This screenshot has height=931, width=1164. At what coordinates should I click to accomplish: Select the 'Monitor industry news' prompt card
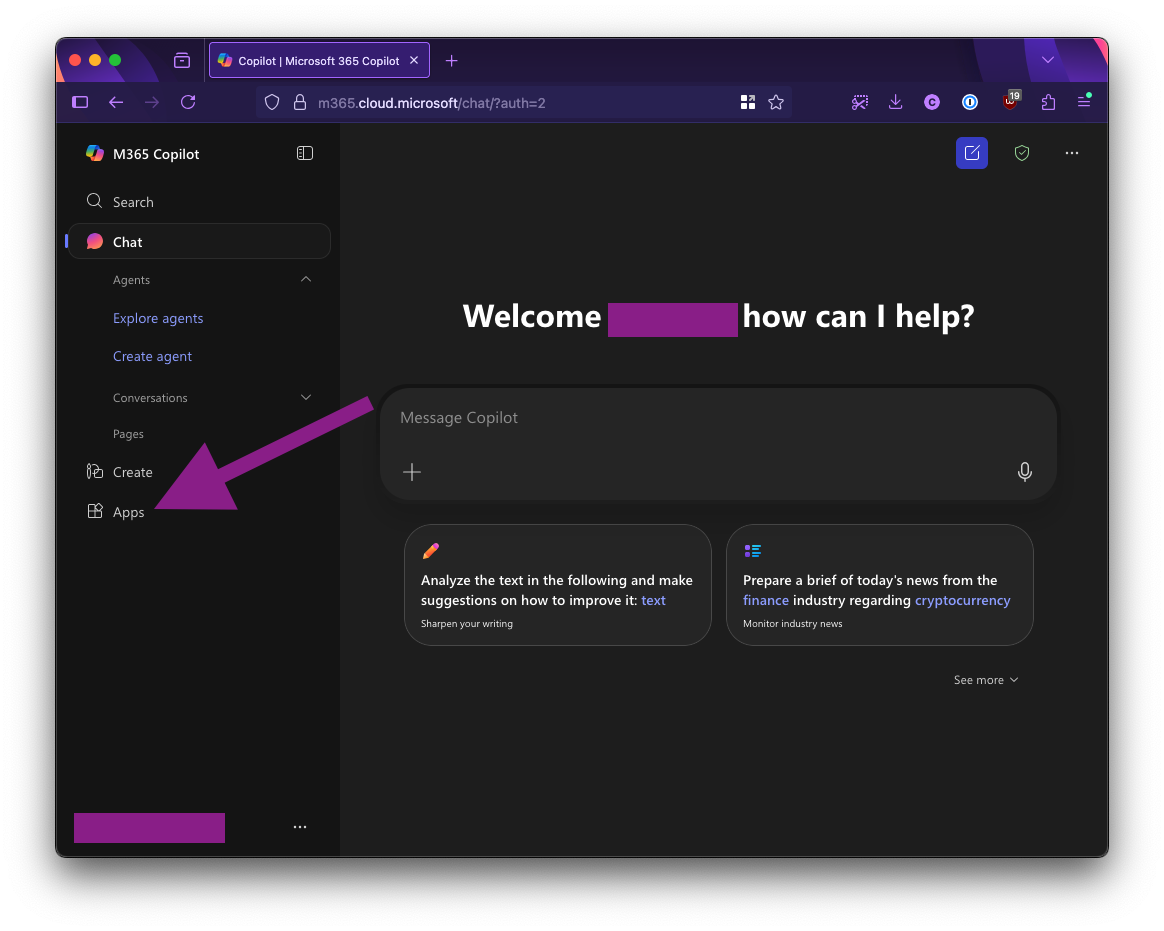[x=880, y=585]
